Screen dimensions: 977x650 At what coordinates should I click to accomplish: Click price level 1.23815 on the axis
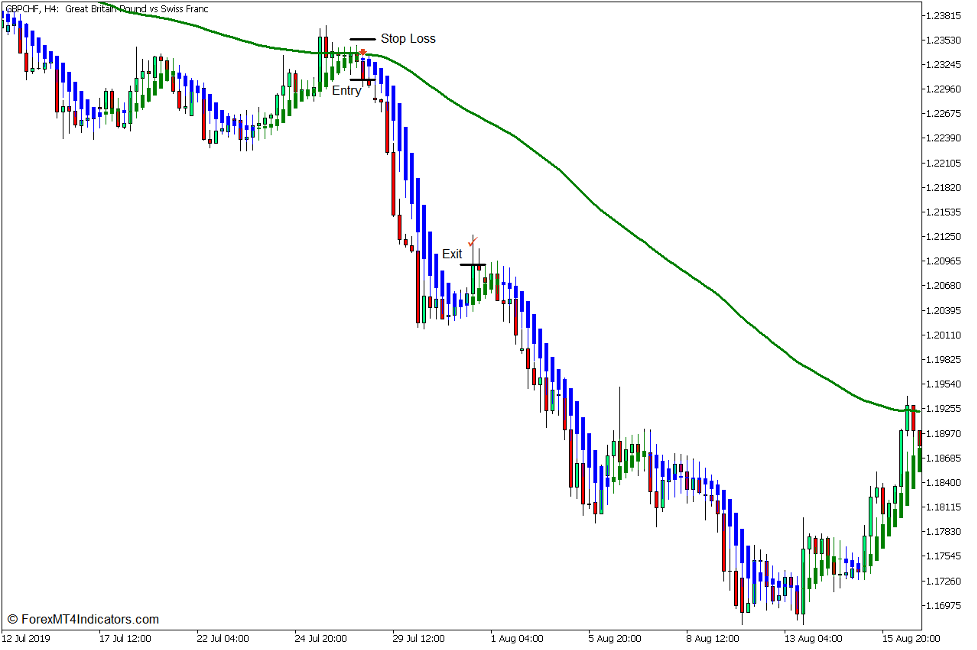(943, 16)
